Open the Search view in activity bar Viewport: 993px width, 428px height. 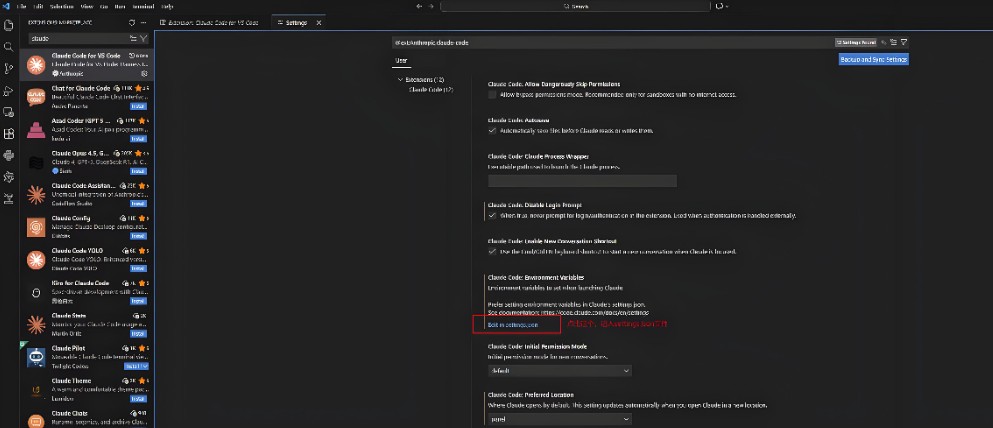(x=8, y=47)
